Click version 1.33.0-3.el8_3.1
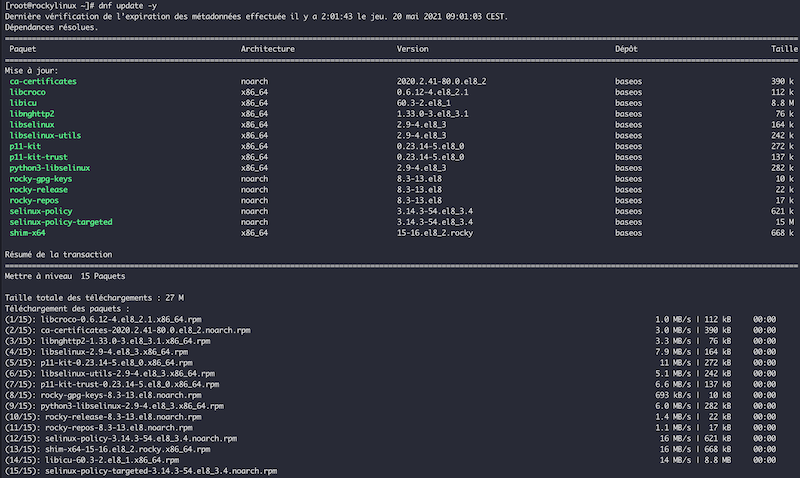This screenshot has width=800, height=478. click(432, 114)
